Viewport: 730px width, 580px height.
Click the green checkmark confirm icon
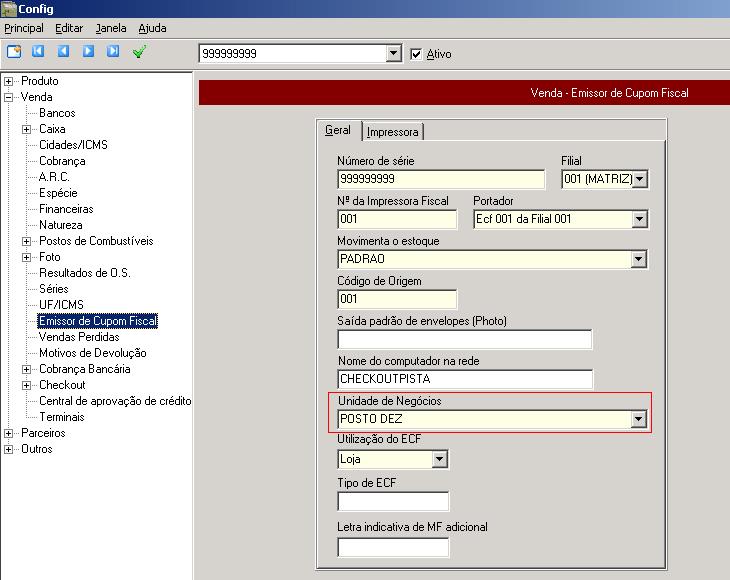click(139, 52)
